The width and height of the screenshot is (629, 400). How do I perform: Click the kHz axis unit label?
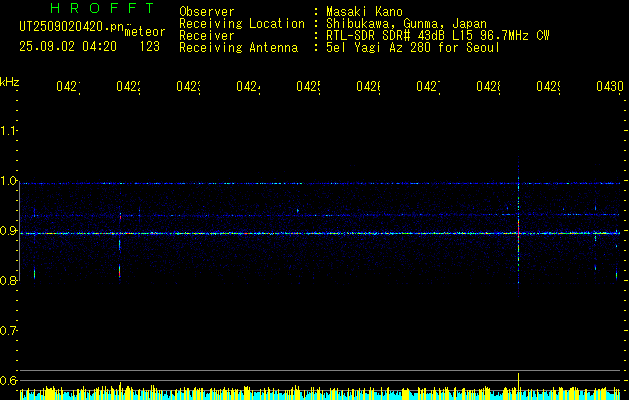click(x=10, y=82)
